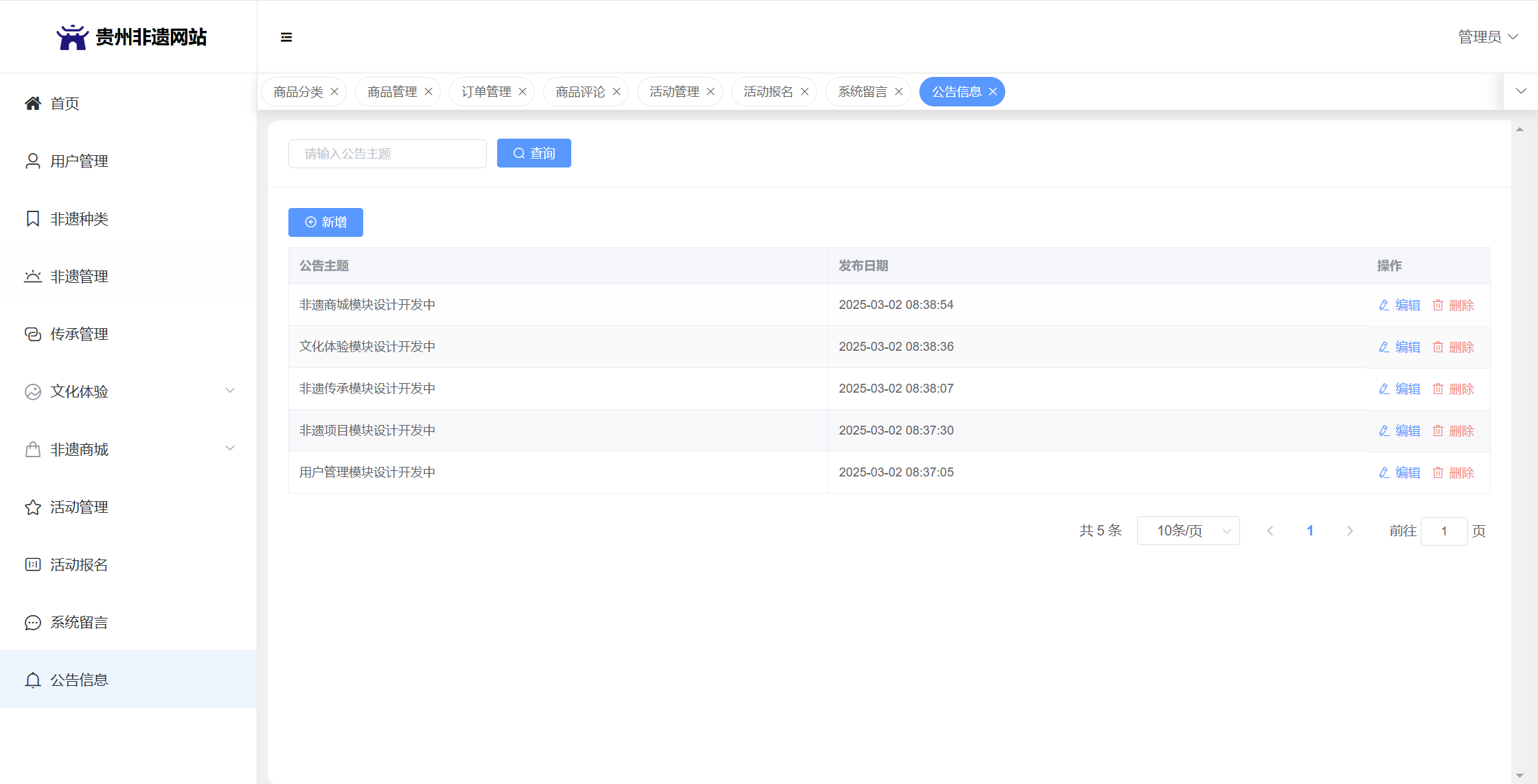Switch to the 订单管理 tab
The image size is (1538, 784).
486,92
